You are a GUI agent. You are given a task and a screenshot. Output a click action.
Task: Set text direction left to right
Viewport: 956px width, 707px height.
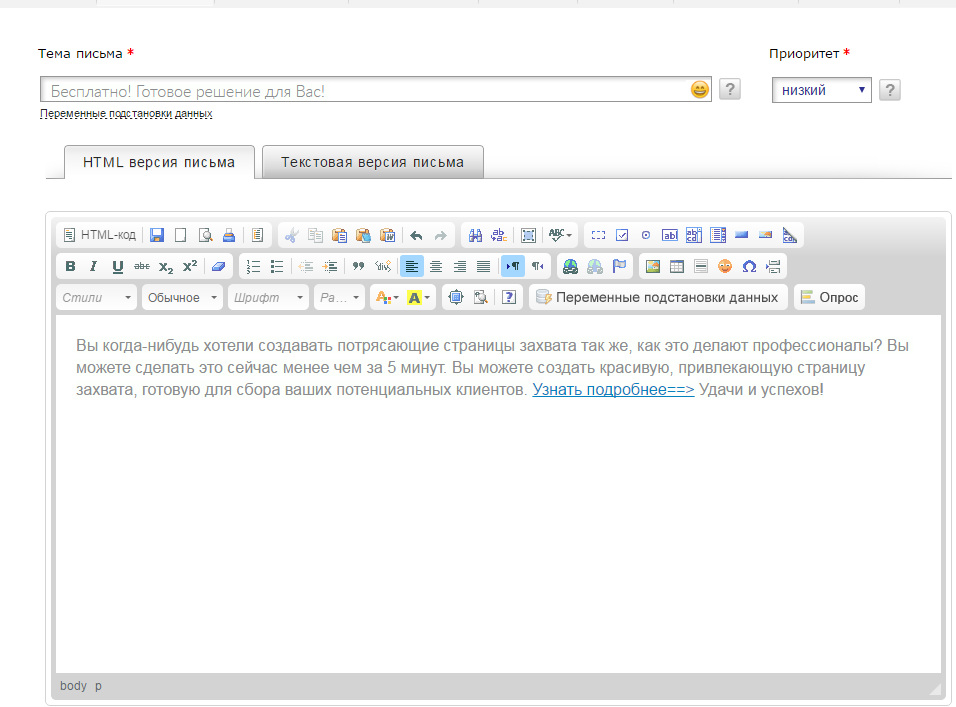pyautogui.click(x=513, y=266)
